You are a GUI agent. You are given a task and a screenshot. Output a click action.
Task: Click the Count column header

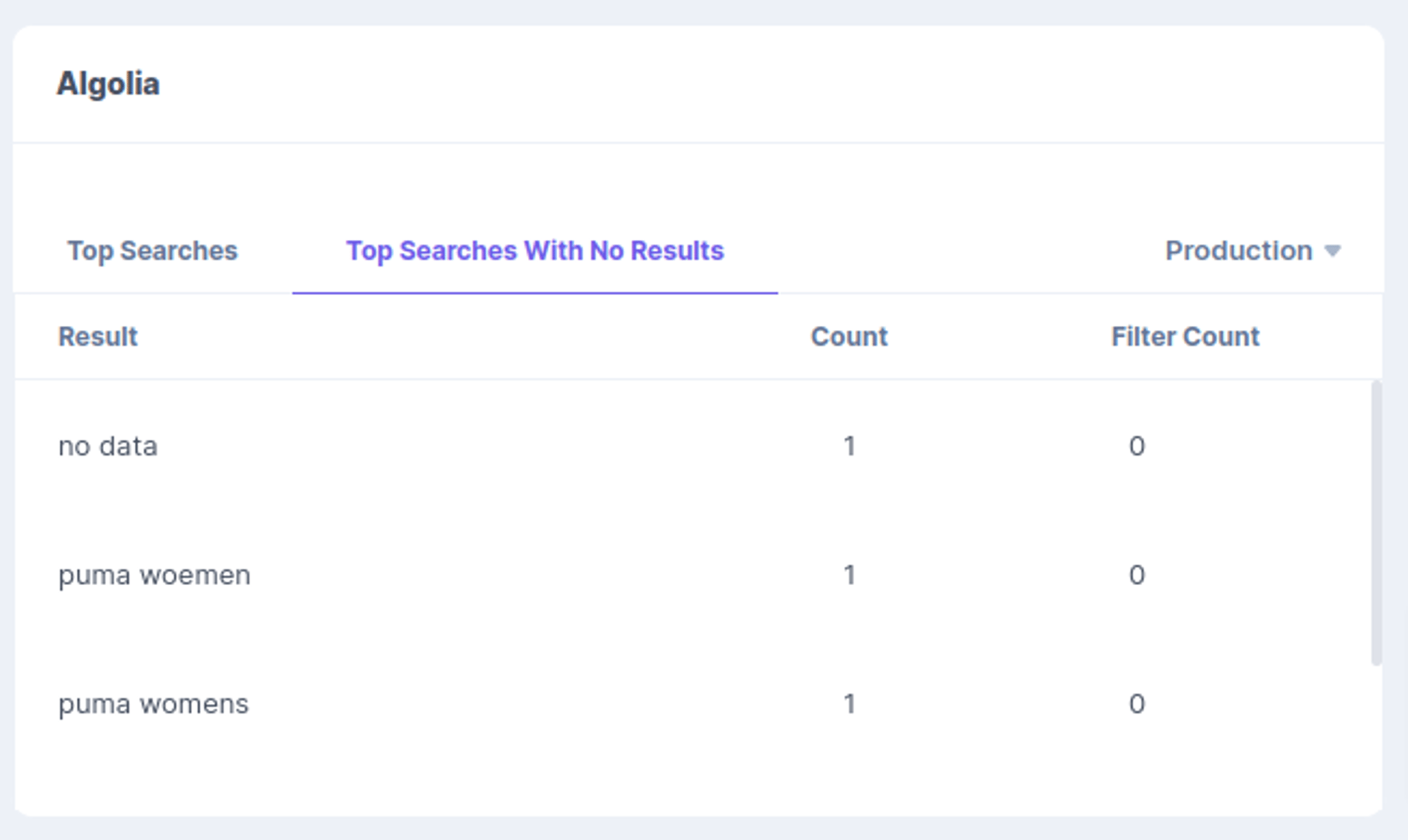(x=849, y=337)
